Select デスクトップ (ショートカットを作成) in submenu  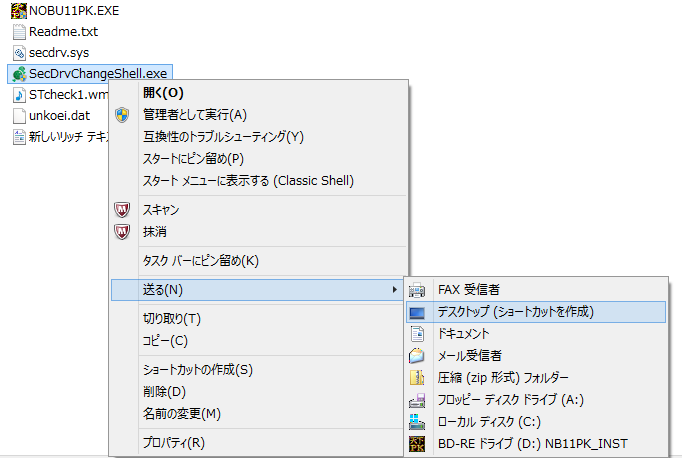point(515,312)
